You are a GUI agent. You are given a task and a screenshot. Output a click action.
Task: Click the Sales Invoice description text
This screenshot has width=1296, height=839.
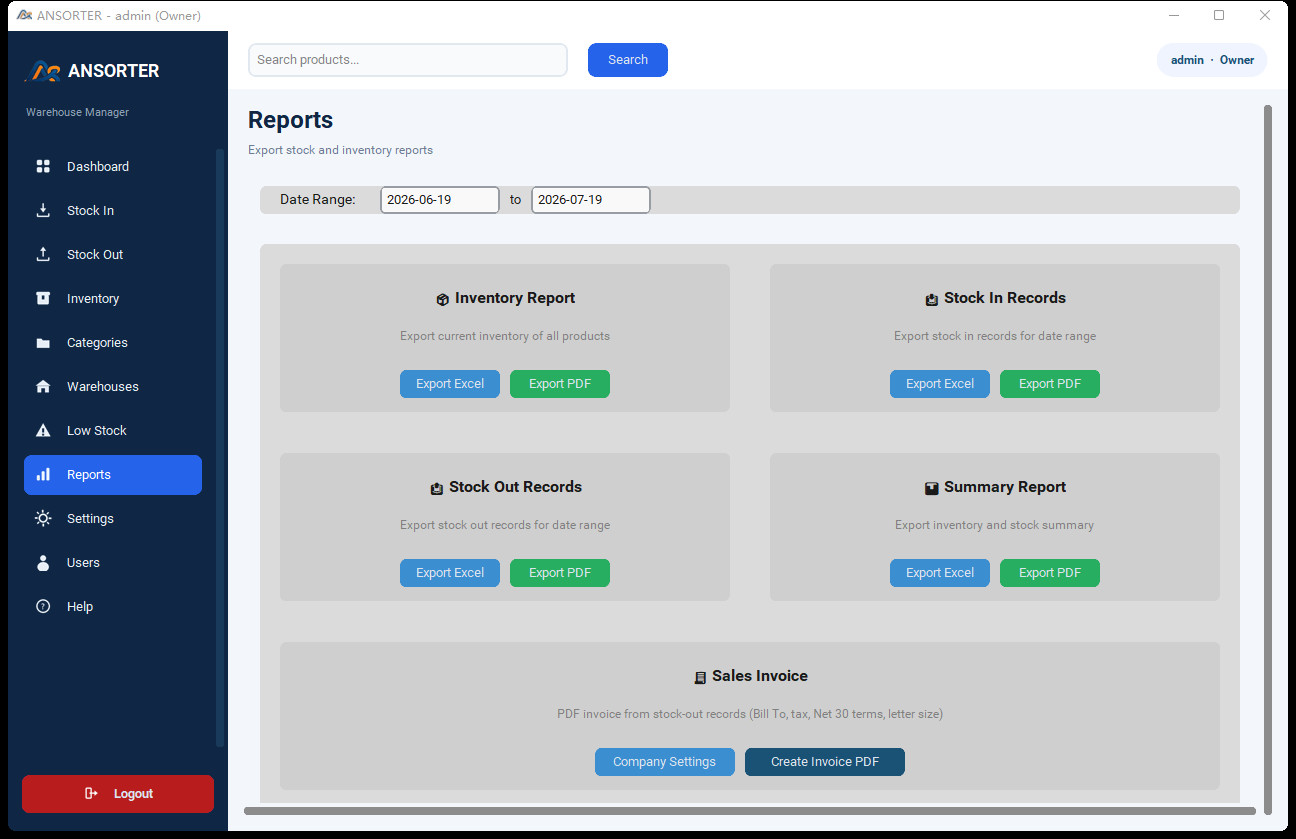(750, 714)
